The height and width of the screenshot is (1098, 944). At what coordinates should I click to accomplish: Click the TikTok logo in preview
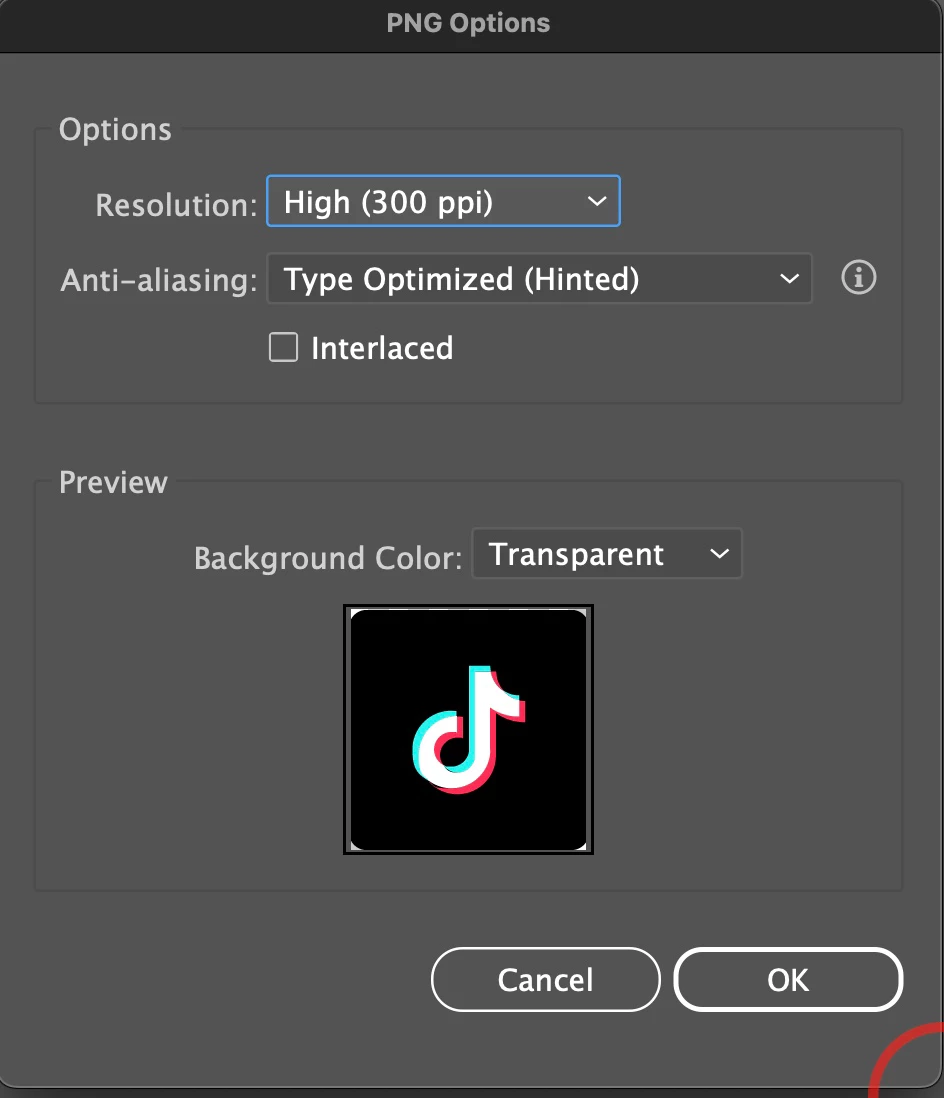point(468,729)
